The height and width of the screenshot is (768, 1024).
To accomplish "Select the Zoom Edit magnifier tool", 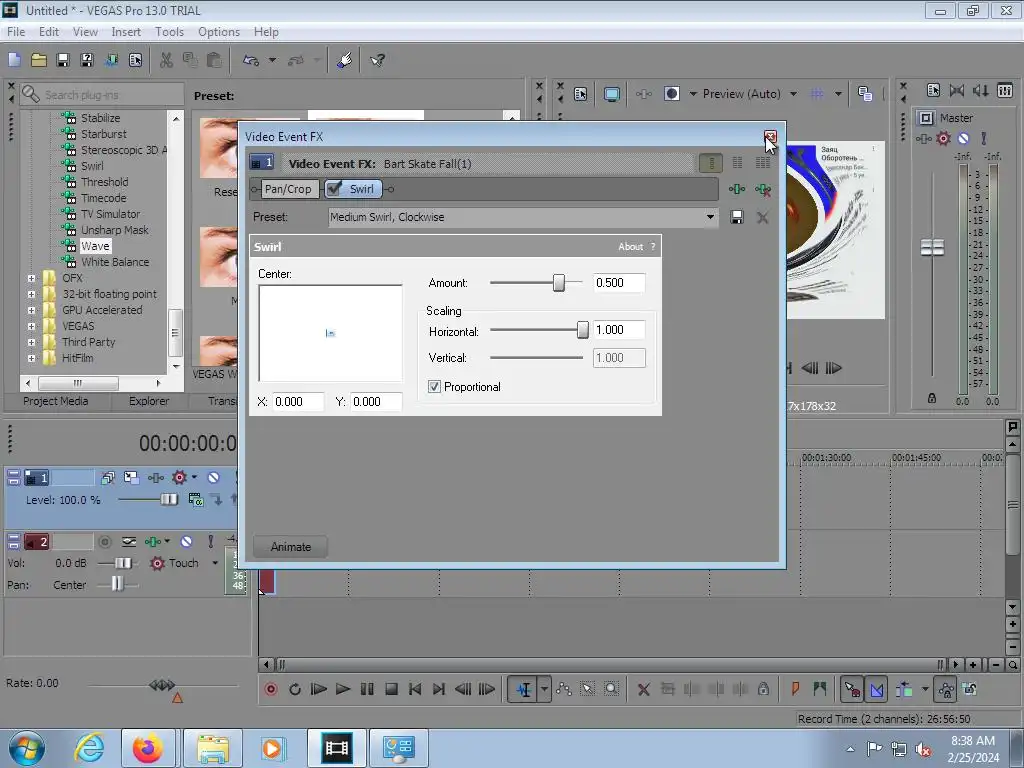I will (x=611, y=689).
